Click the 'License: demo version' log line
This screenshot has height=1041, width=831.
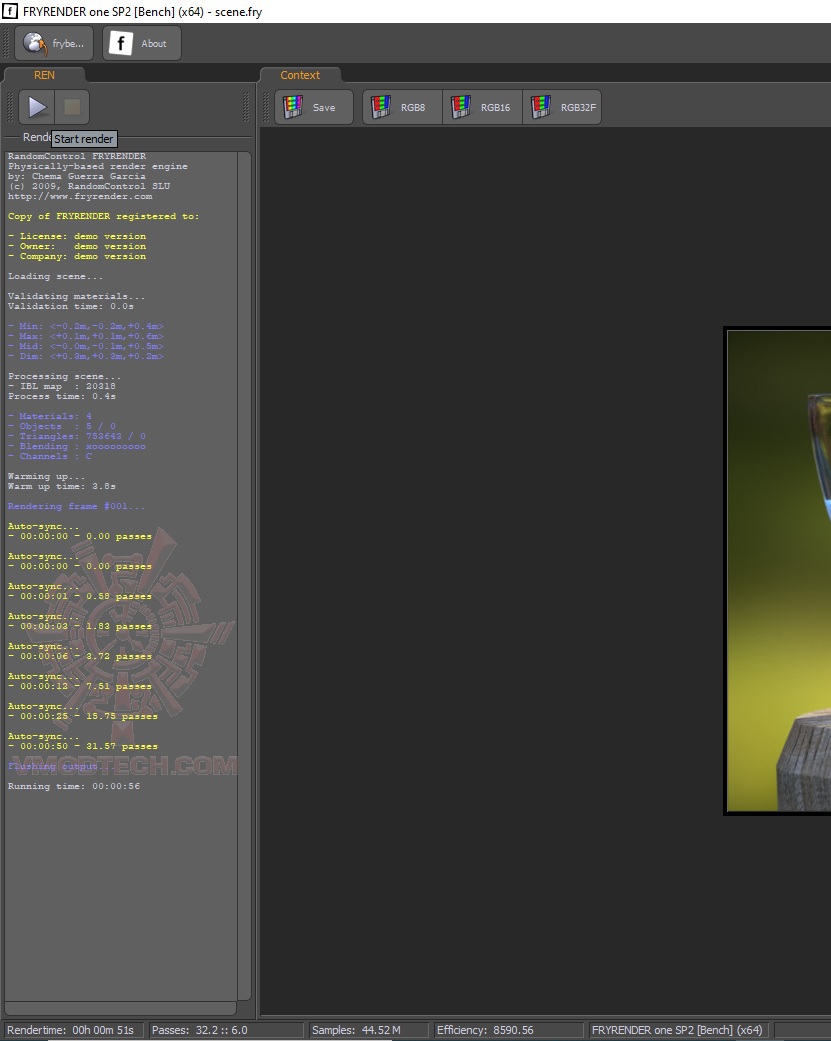[x=77, y=236]
